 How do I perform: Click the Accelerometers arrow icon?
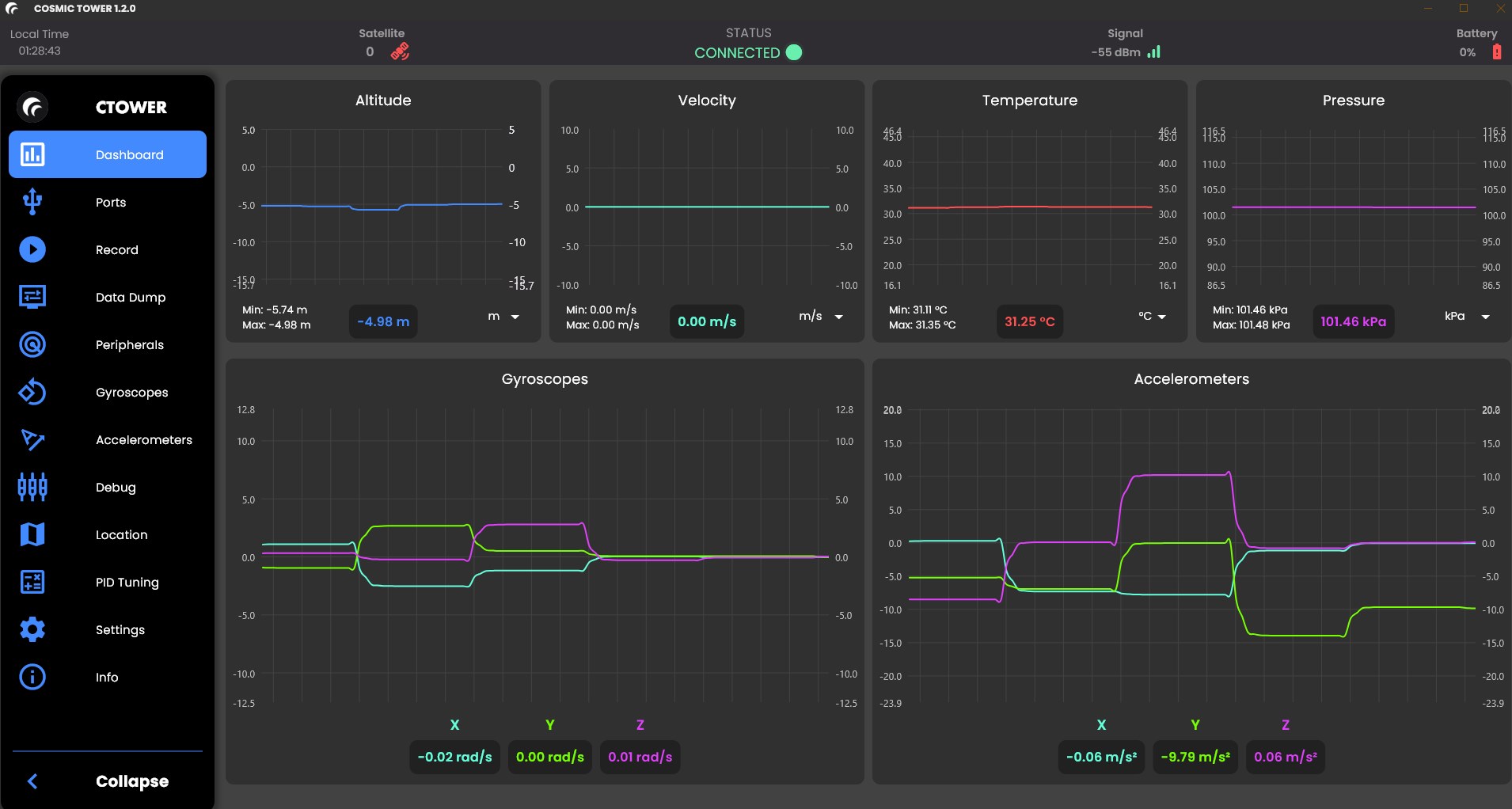pos(32,439)
